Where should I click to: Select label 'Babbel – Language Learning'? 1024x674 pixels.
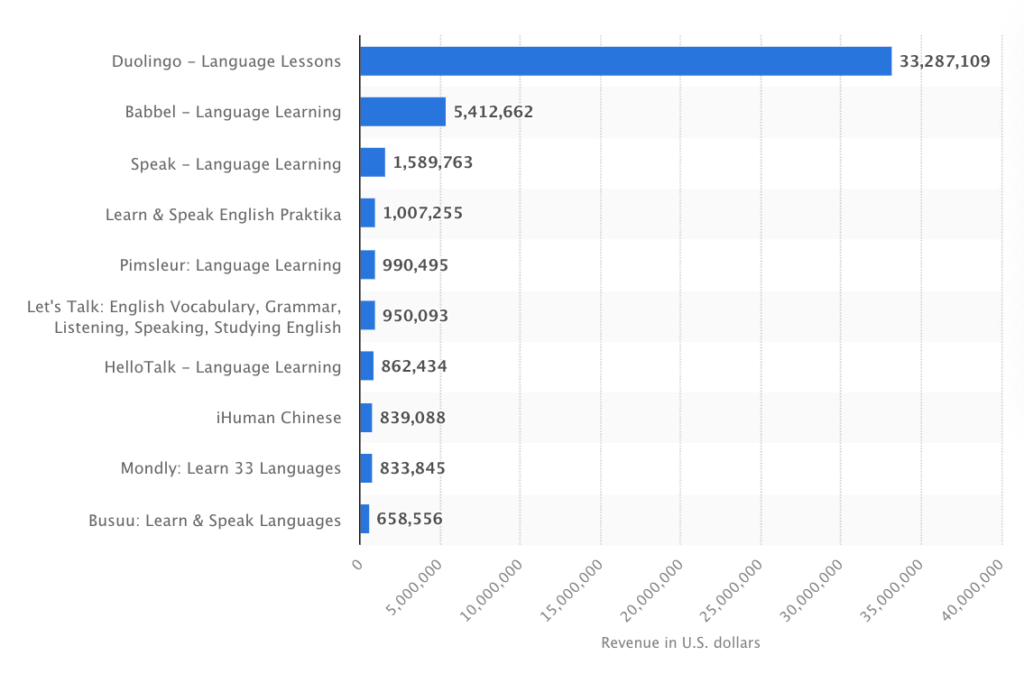(x=233, y=112)
